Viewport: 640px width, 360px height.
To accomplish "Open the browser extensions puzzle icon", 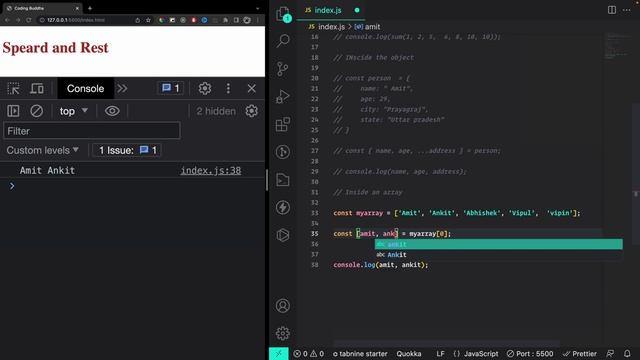I will (225, 20).
